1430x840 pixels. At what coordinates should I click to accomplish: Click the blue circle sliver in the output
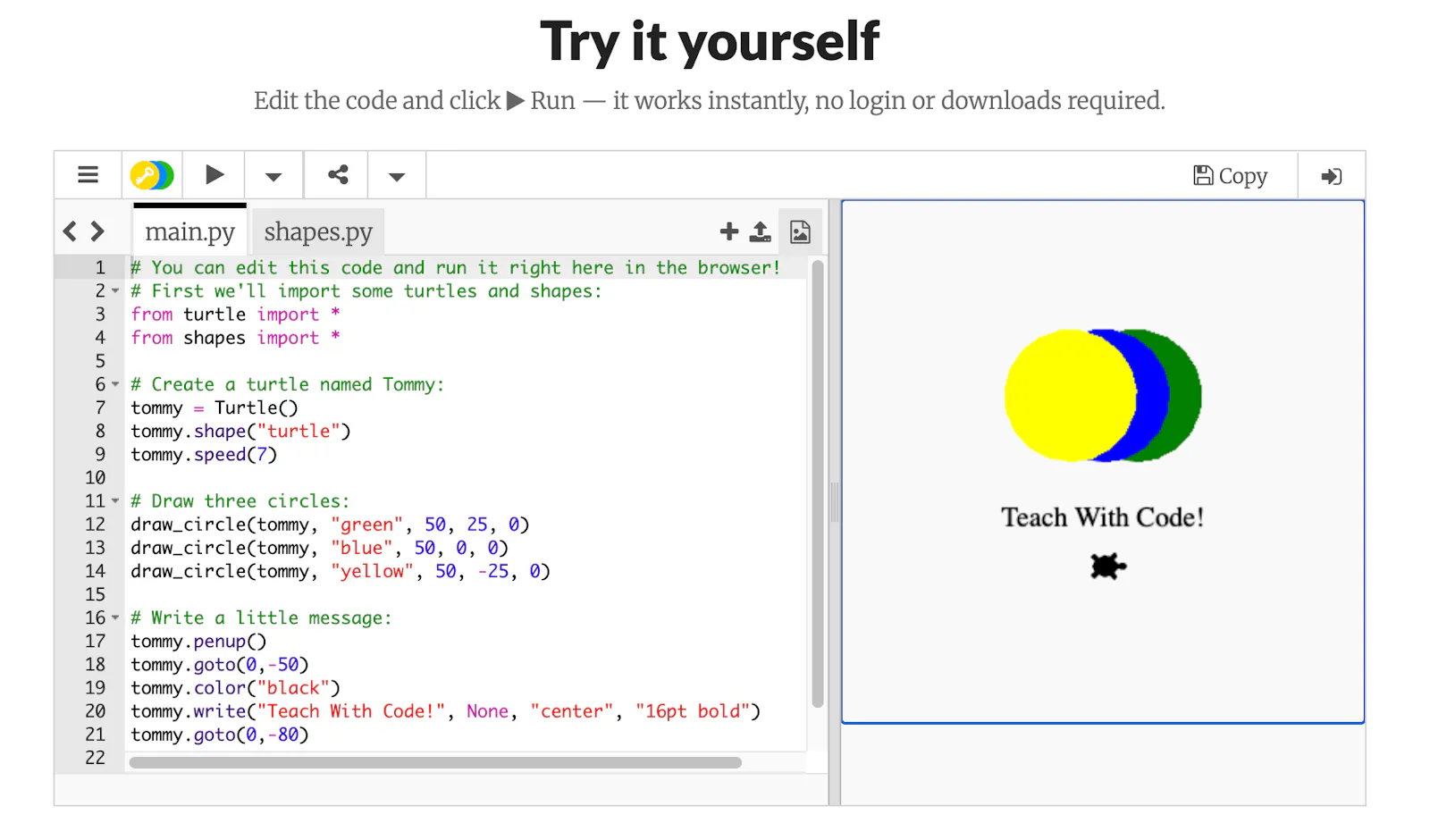(1154, 396)
